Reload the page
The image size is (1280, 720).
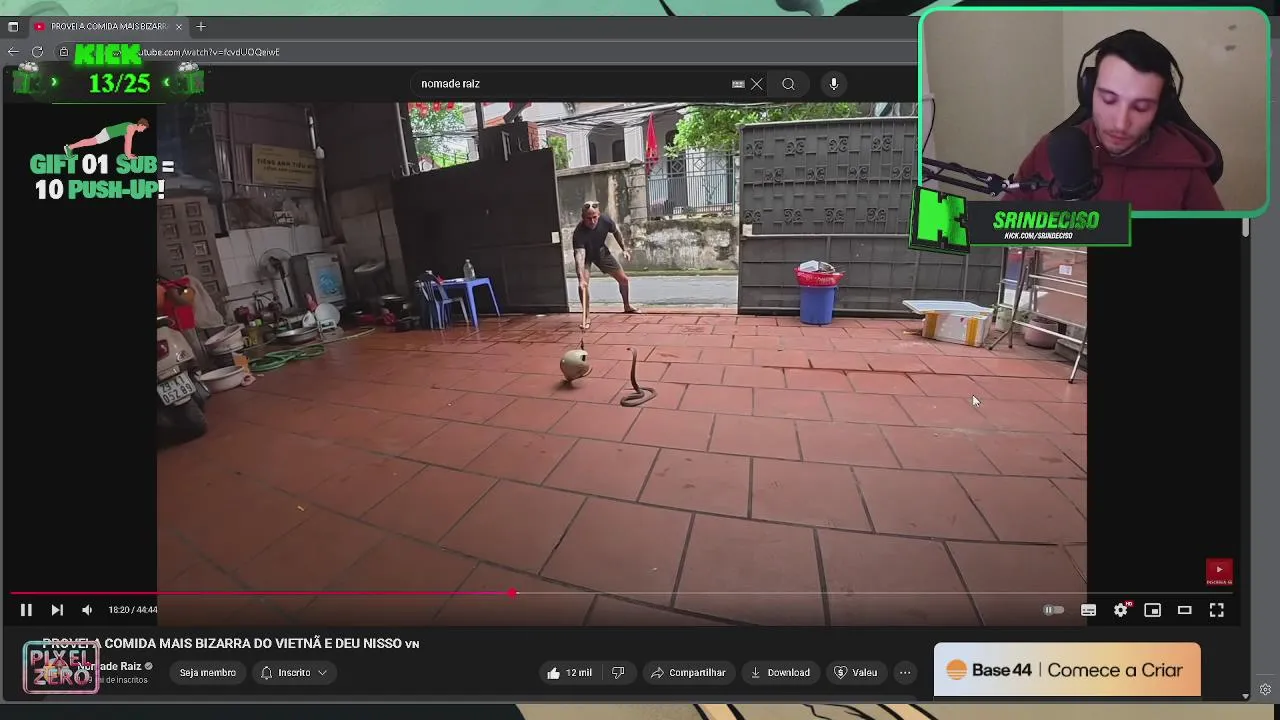(37, 51)
